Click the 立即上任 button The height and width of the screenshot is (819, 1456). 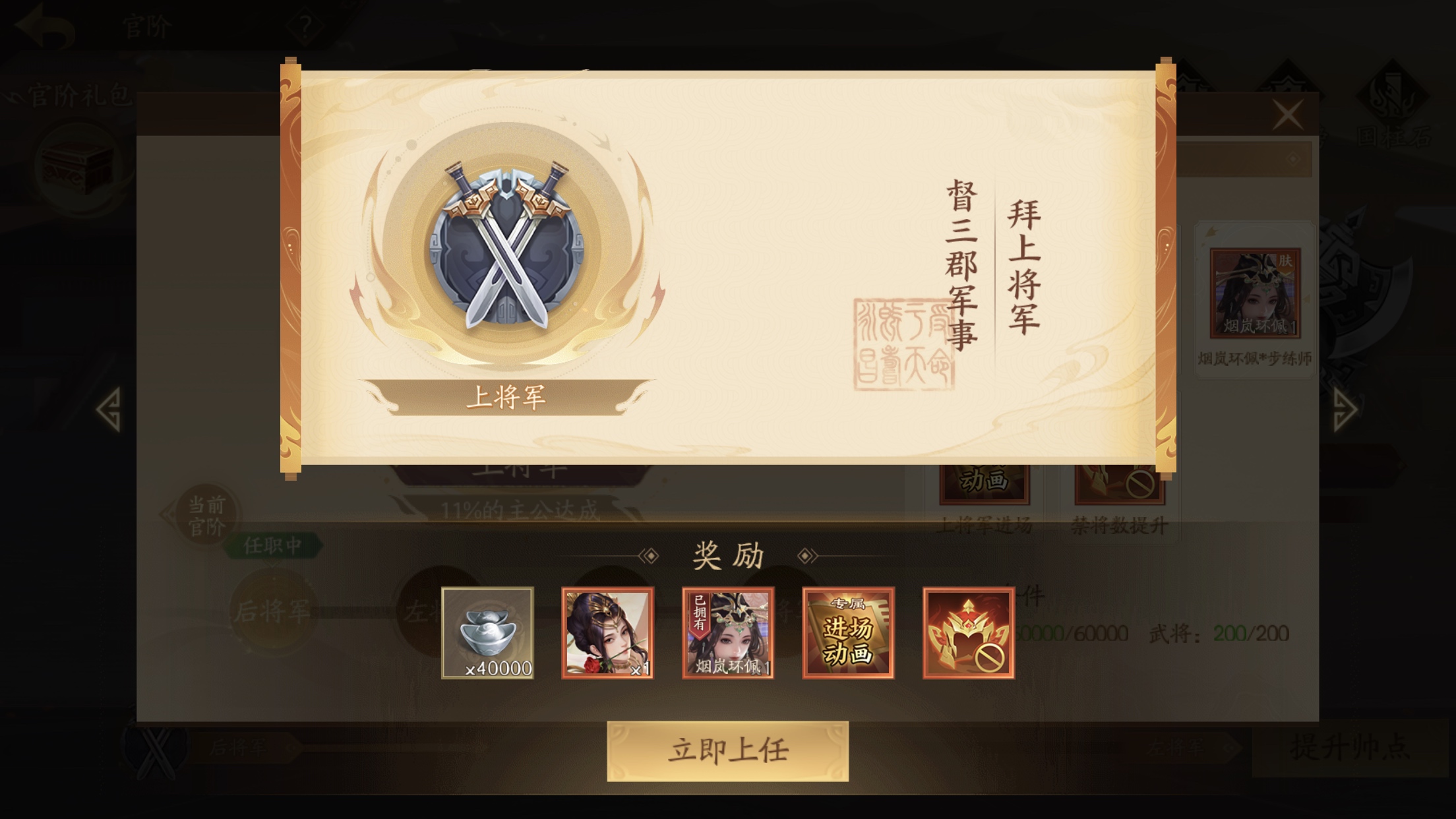(x=728, y=751)
